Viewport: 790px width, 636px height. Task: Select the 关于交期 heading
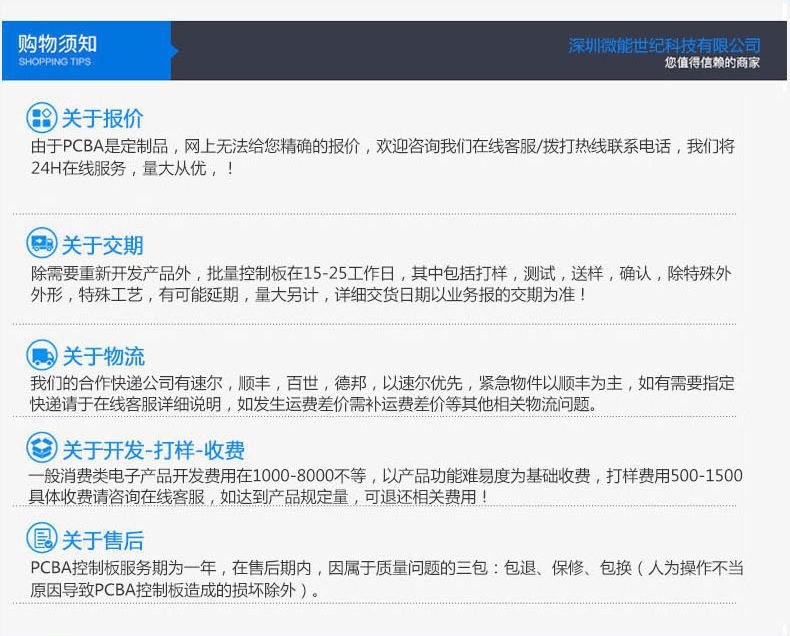coord(102,245)
